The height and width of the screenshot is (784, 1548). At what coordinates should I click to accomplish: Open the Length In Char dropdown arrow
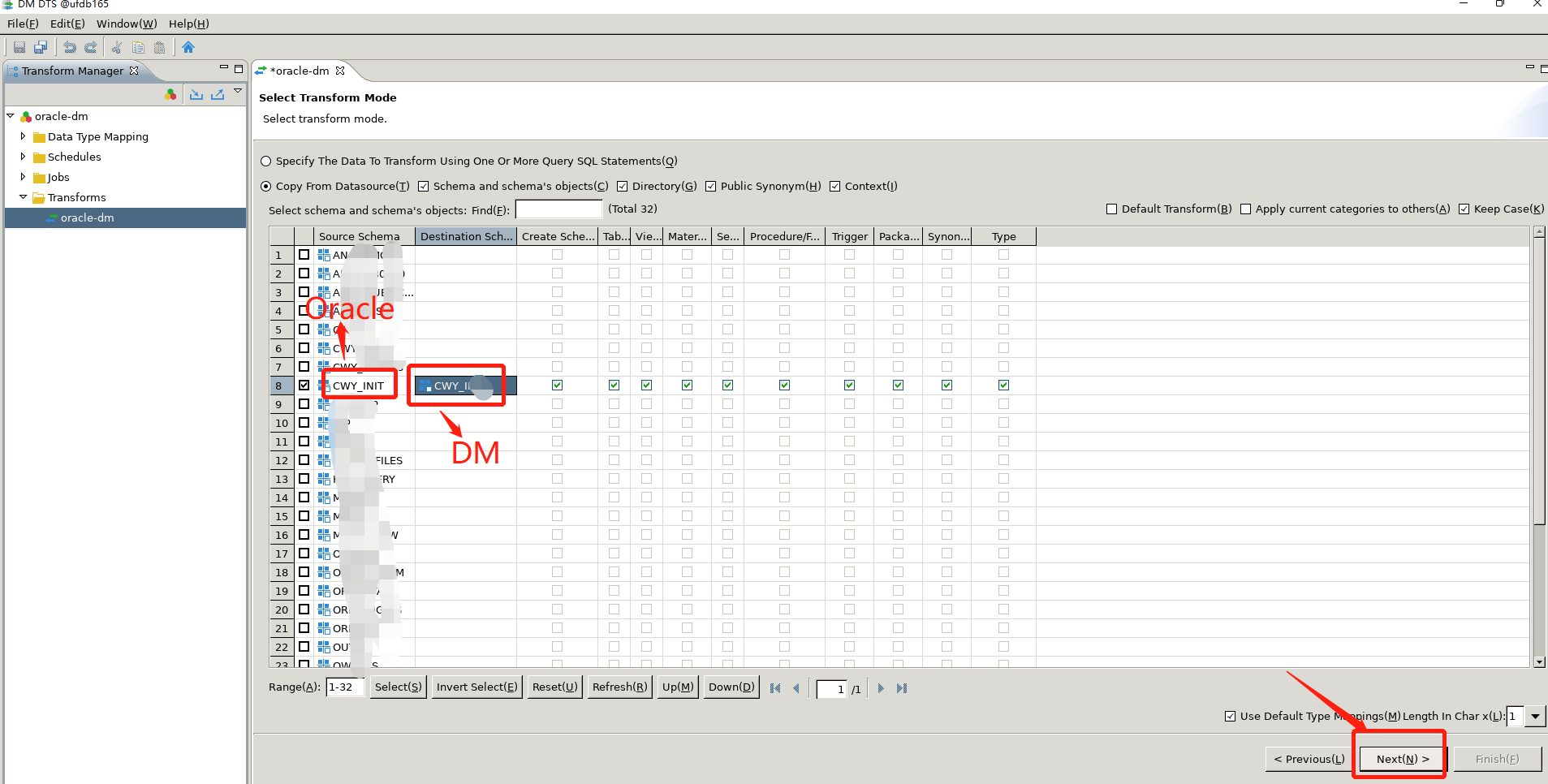(x=1535, y=717)
